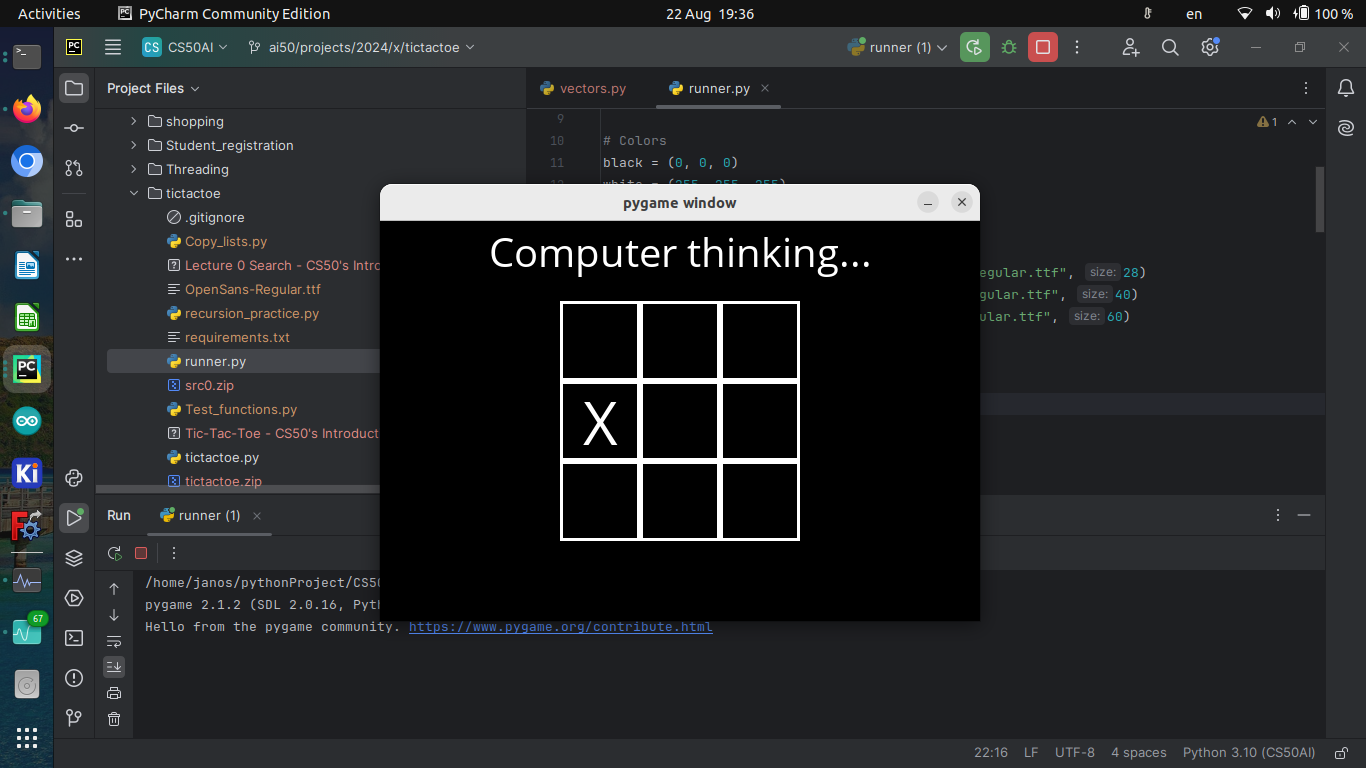1366x768 pixels.
Task: Open the Services tool window
Action: click(x=74, y=598)
